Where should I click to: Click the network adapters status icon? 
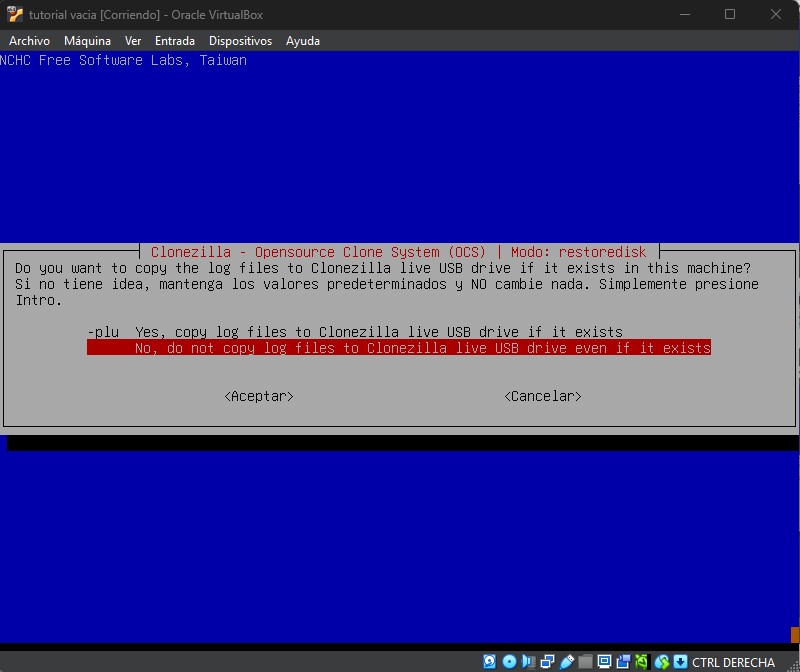(x=547, y=662)
